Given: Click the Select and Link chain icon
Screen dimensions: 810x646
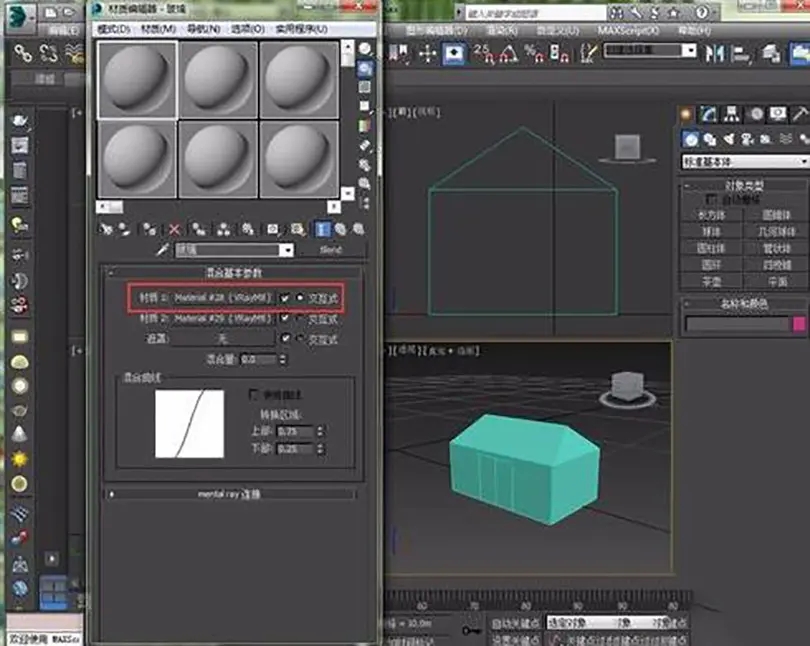Looking at the screenshot, I should pyautogui.click(x=22, y=53).
